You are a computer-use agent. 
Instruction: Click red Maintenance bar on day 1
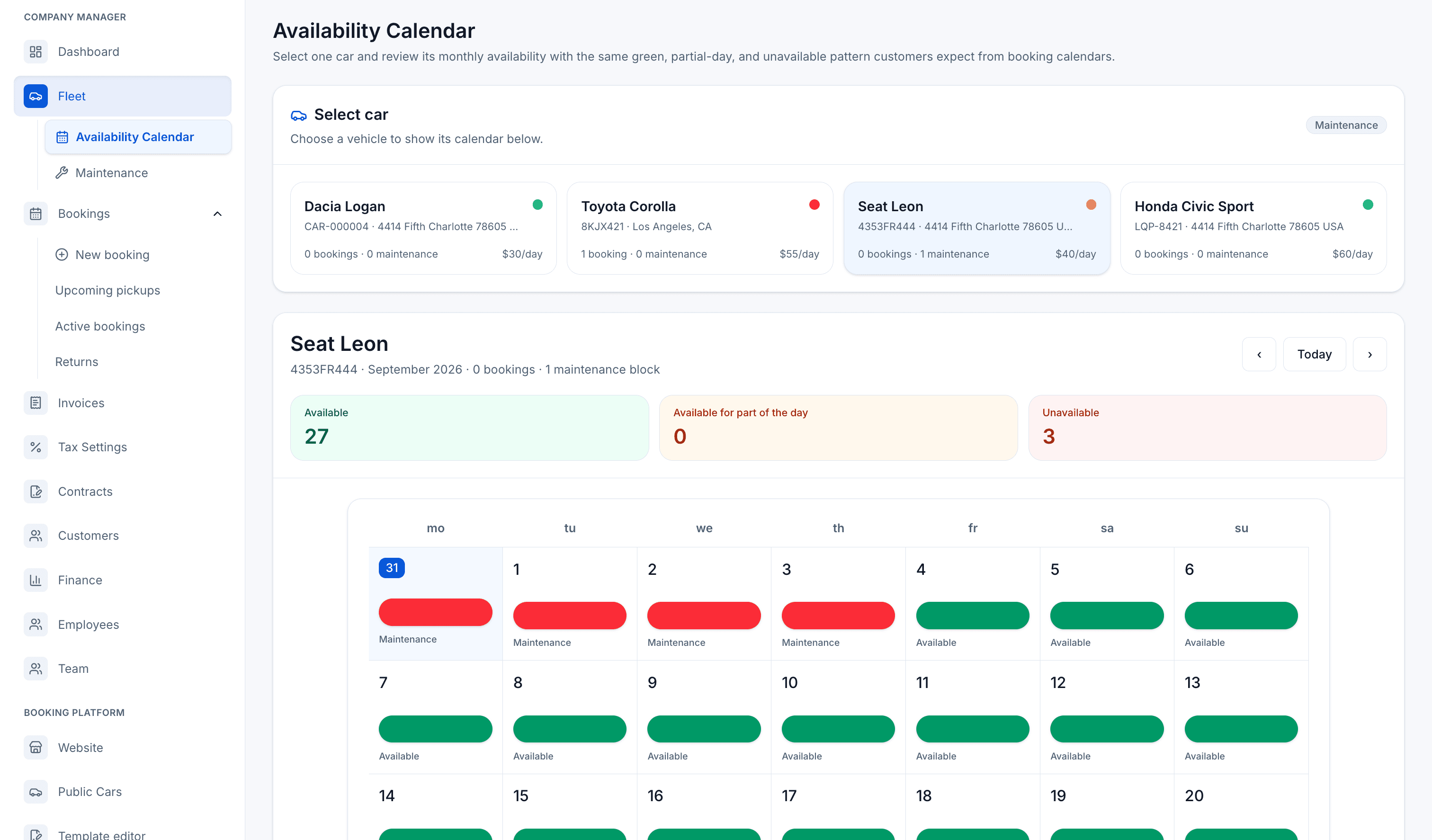pos(569,616)
